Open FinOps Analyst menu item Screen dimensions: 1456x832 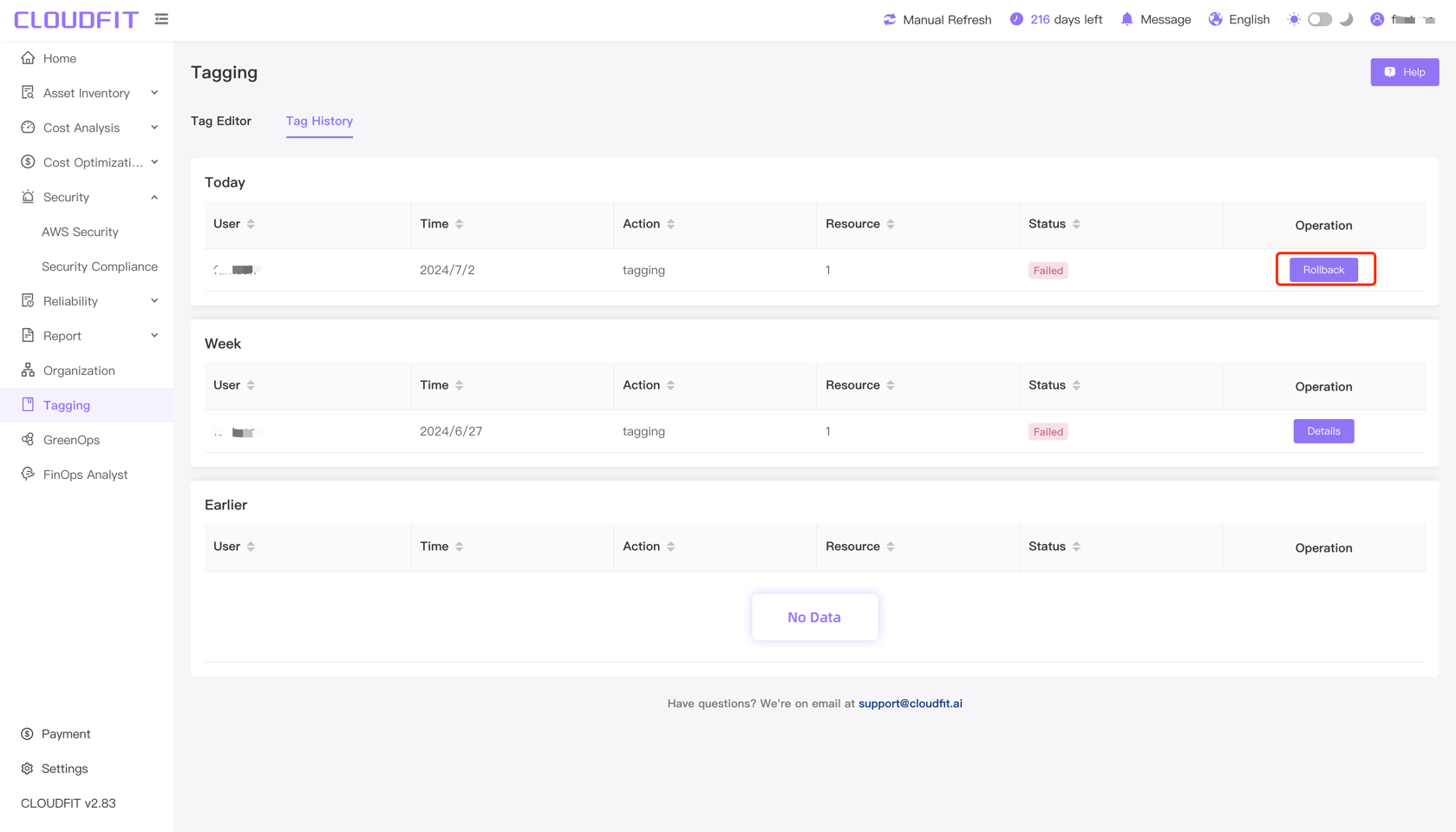(85, 475)
